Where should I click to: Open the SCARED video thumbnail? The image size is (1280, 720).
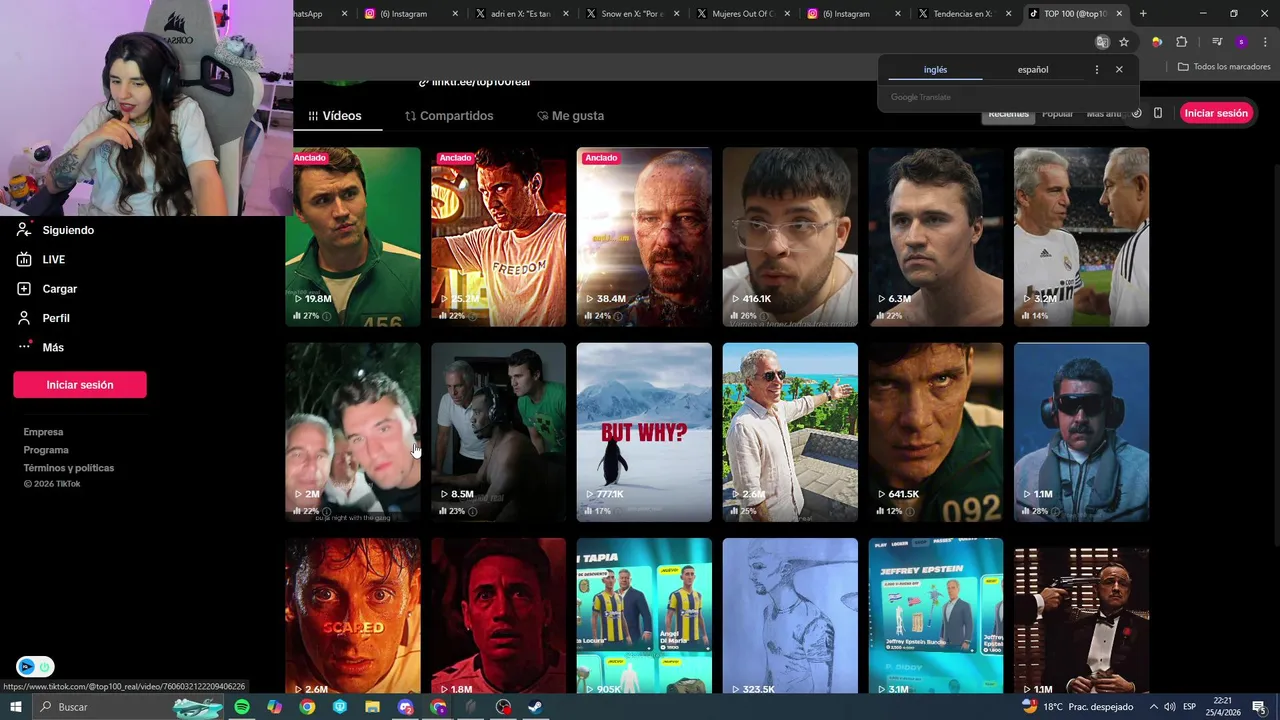pyautogui.click(x=353, y=616)
